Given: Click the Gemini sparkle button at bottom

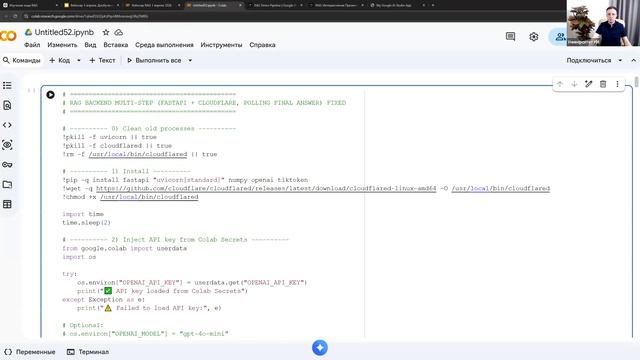Looking at the screenshot, I should pos(320,348).
